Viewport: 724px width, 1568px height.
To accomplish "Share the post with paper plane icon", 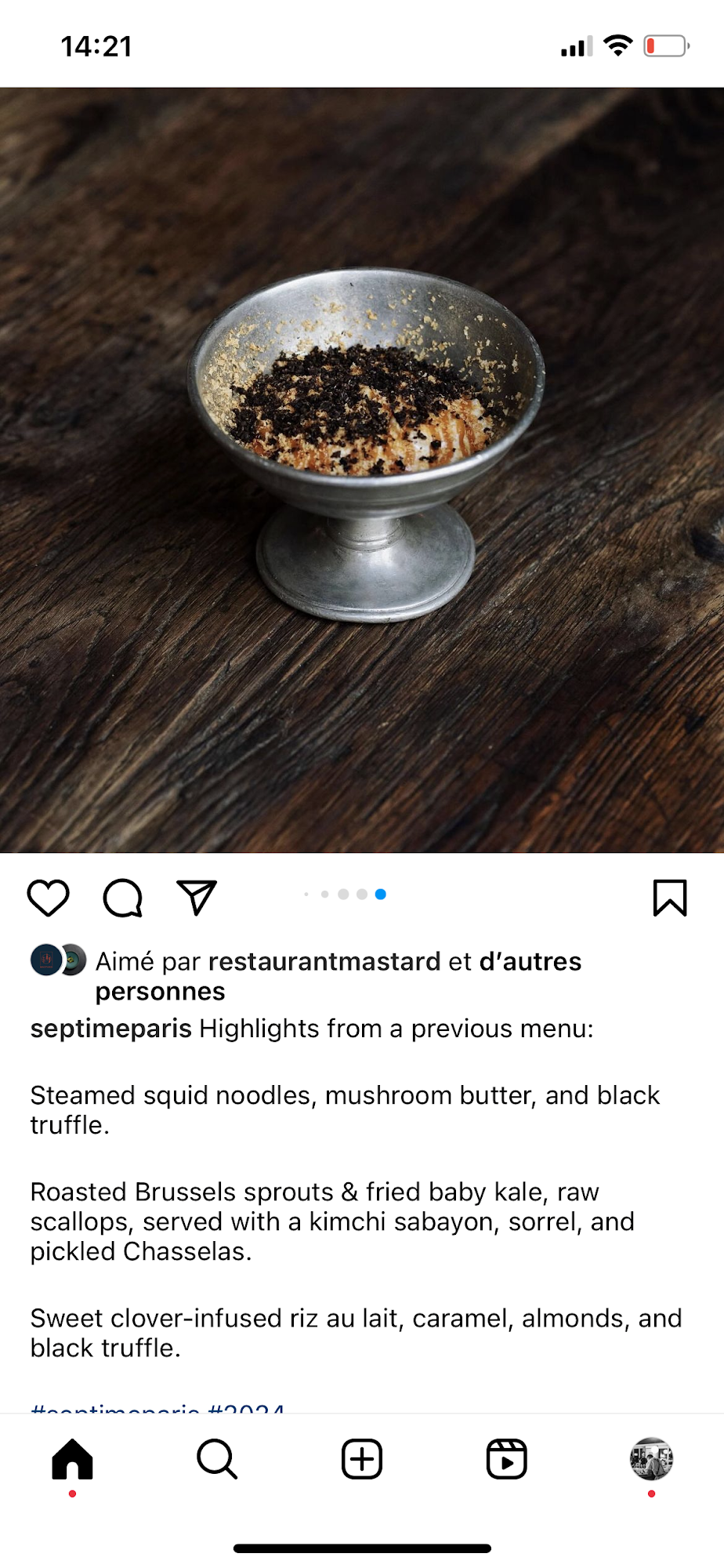I will tap(197, 898).
